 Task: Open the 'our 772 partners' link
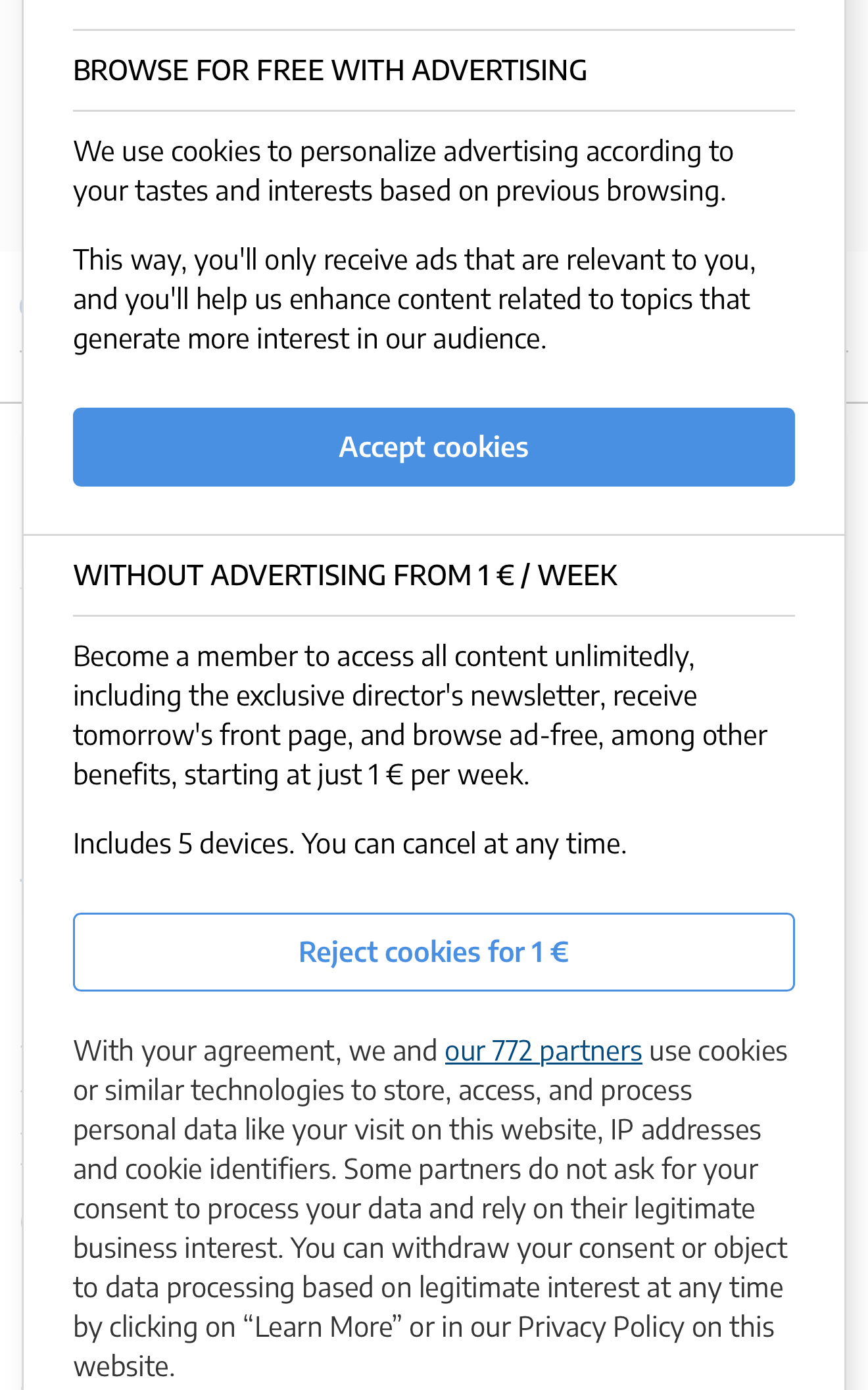pos(543,1051)
